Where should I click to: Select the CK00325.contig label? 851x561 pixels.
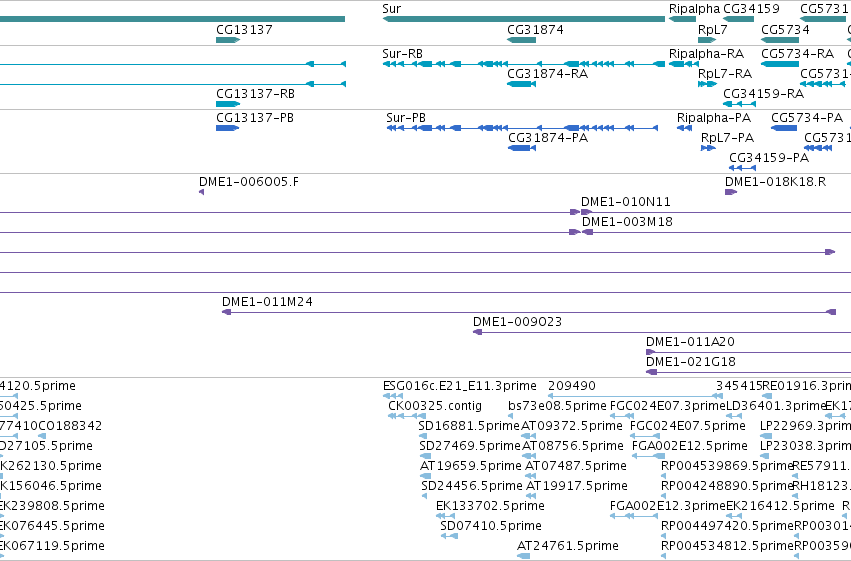[435, 406]
